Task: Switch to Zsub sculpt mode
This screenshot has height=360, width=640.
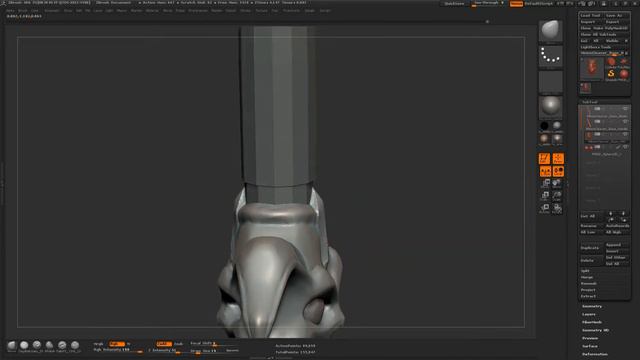Action: point(178,344)
